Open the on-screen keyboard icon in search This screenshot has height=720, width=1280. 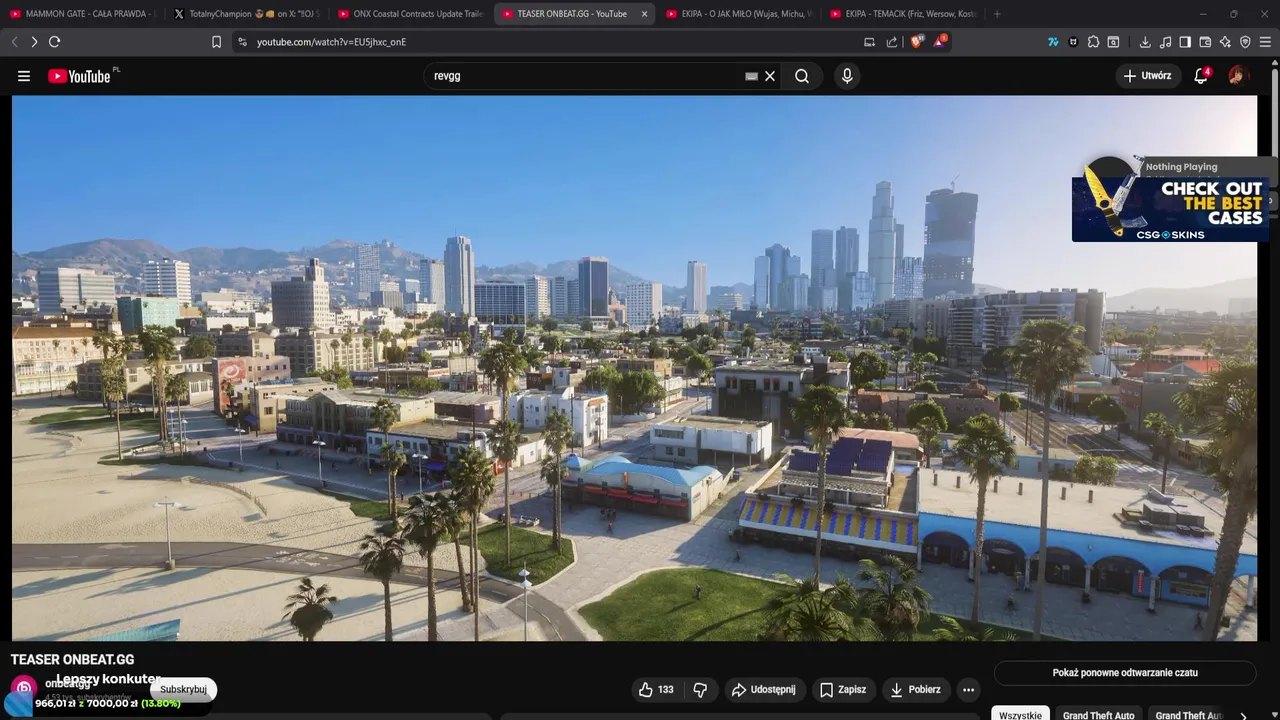tap(751, 76)
